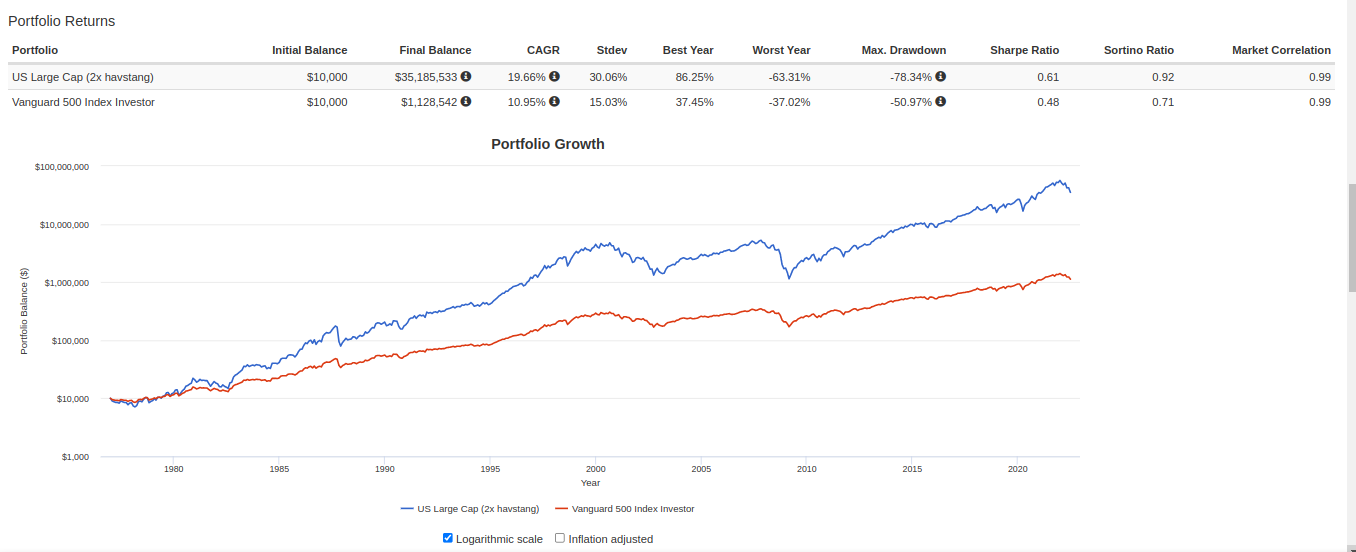
Task: Click the Sharpe Ratio column header
Action: click(1024, 50)
